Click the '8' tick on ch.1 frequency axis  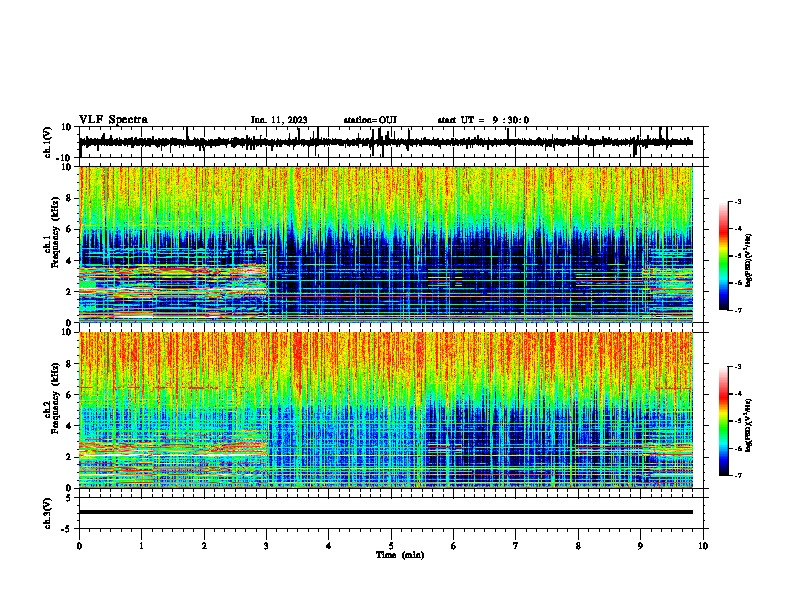click(70, 198)
